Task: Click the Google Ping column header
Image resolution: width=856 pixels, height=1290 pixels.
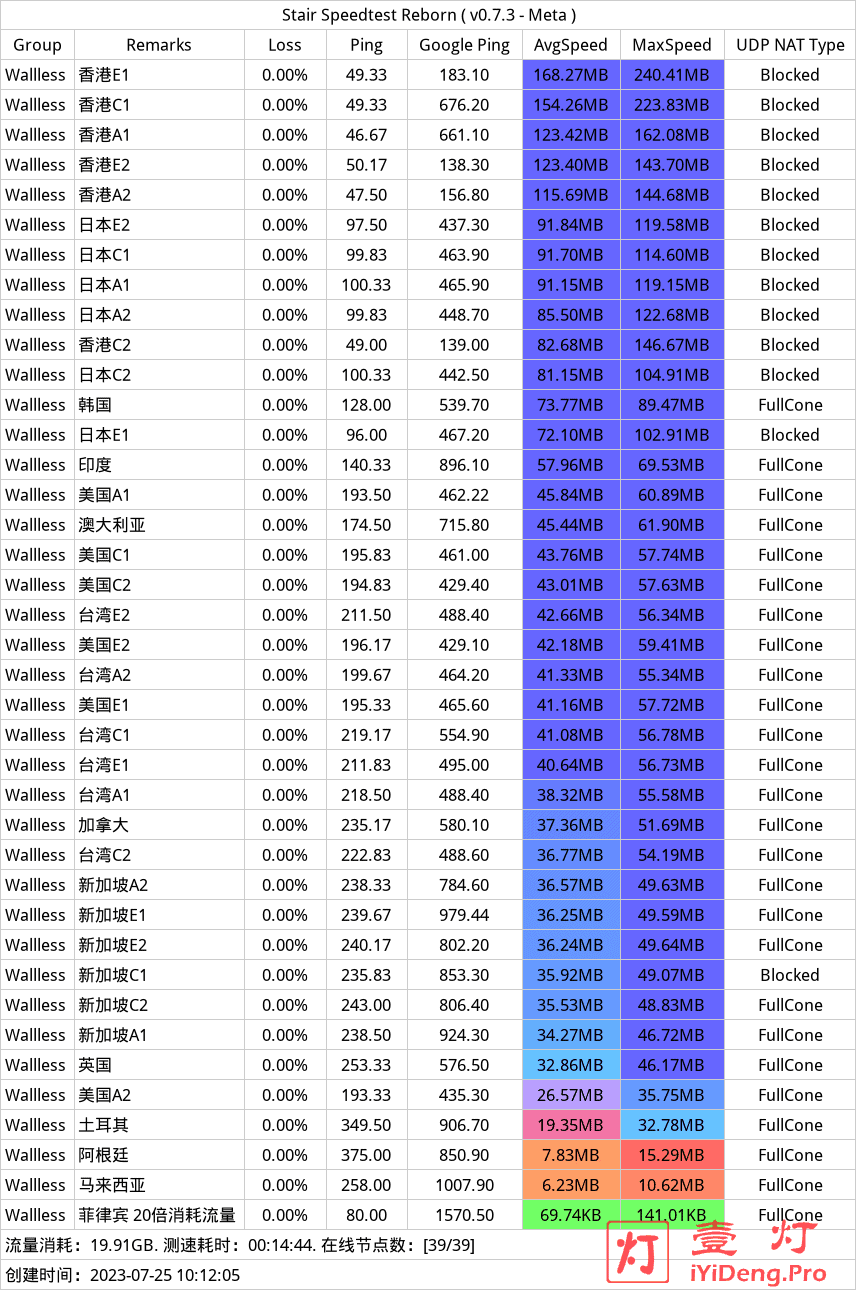Action: [464, 45]
